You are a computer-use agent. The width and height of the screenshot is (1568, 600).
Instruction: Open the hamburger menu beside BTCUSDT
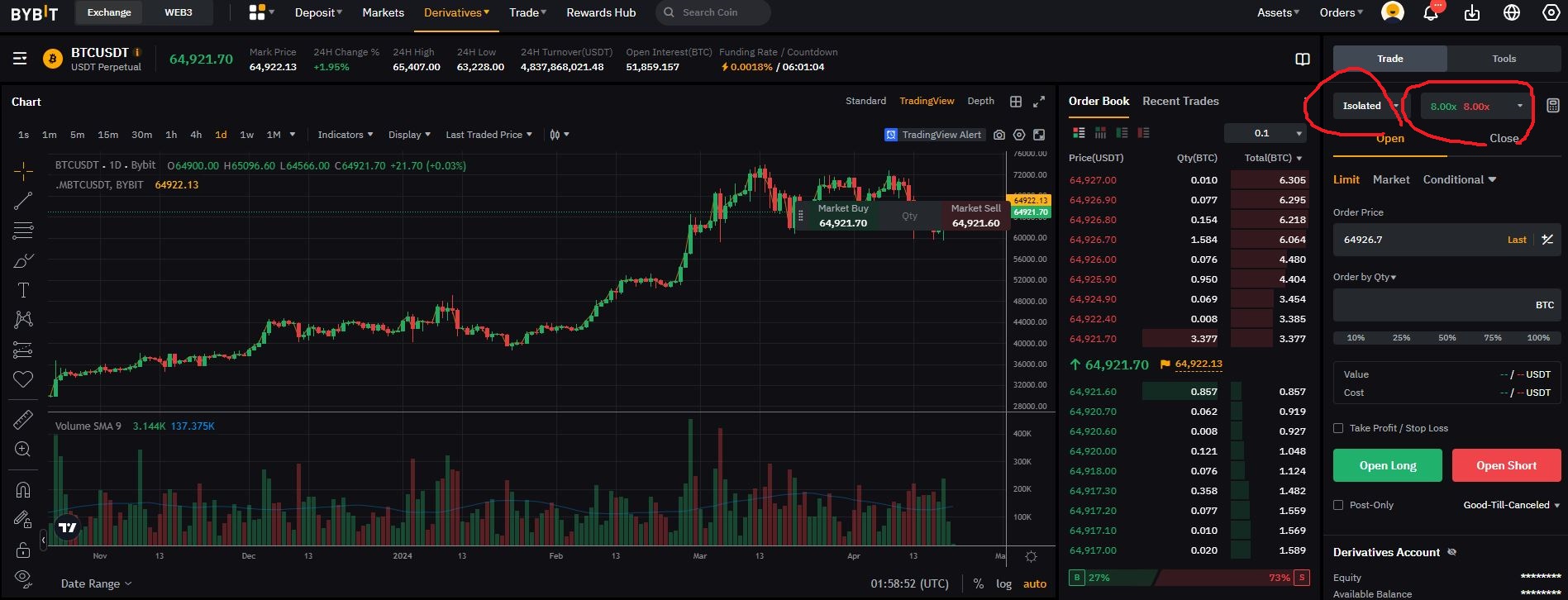tap(20, 59)
